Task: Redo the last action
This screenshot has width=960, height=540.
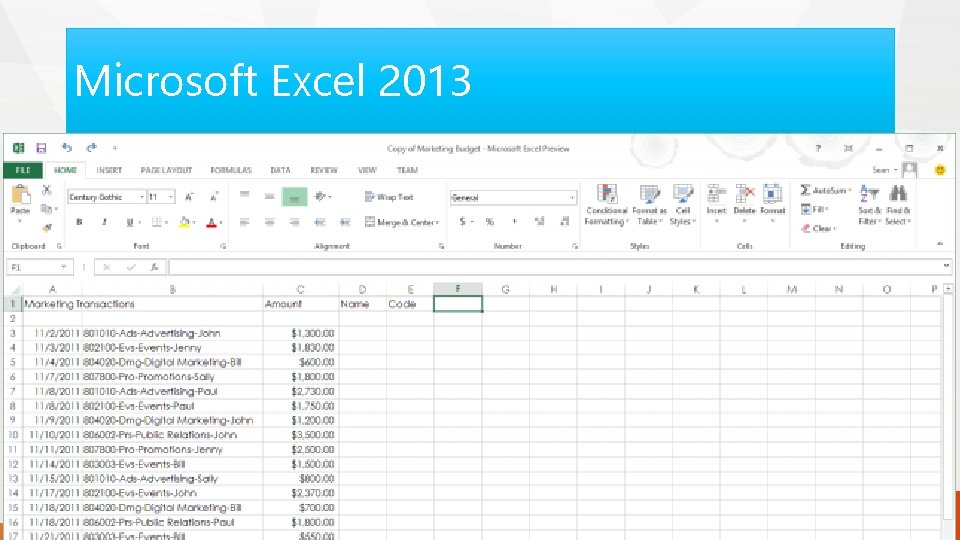Action: [x=92, y=148]
